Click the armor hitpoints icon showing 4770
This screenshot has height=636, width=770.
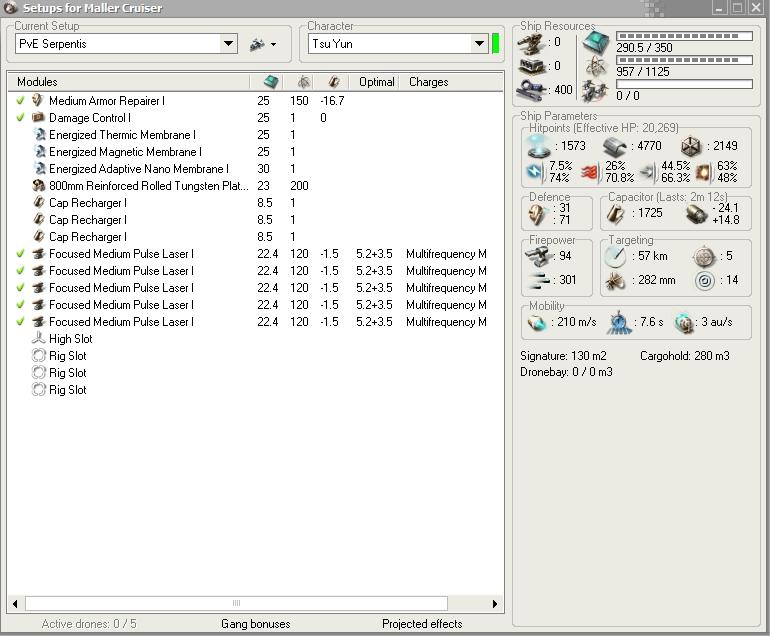[615, 146]
